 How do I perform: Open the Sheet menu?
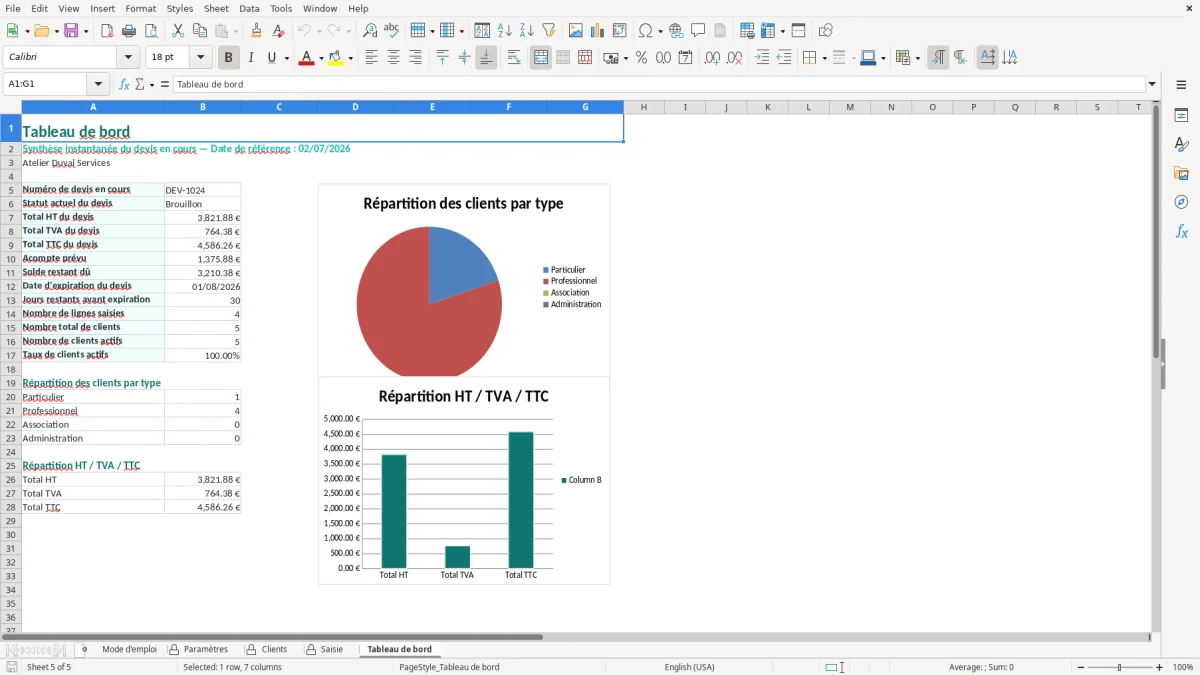click(216, 8)
